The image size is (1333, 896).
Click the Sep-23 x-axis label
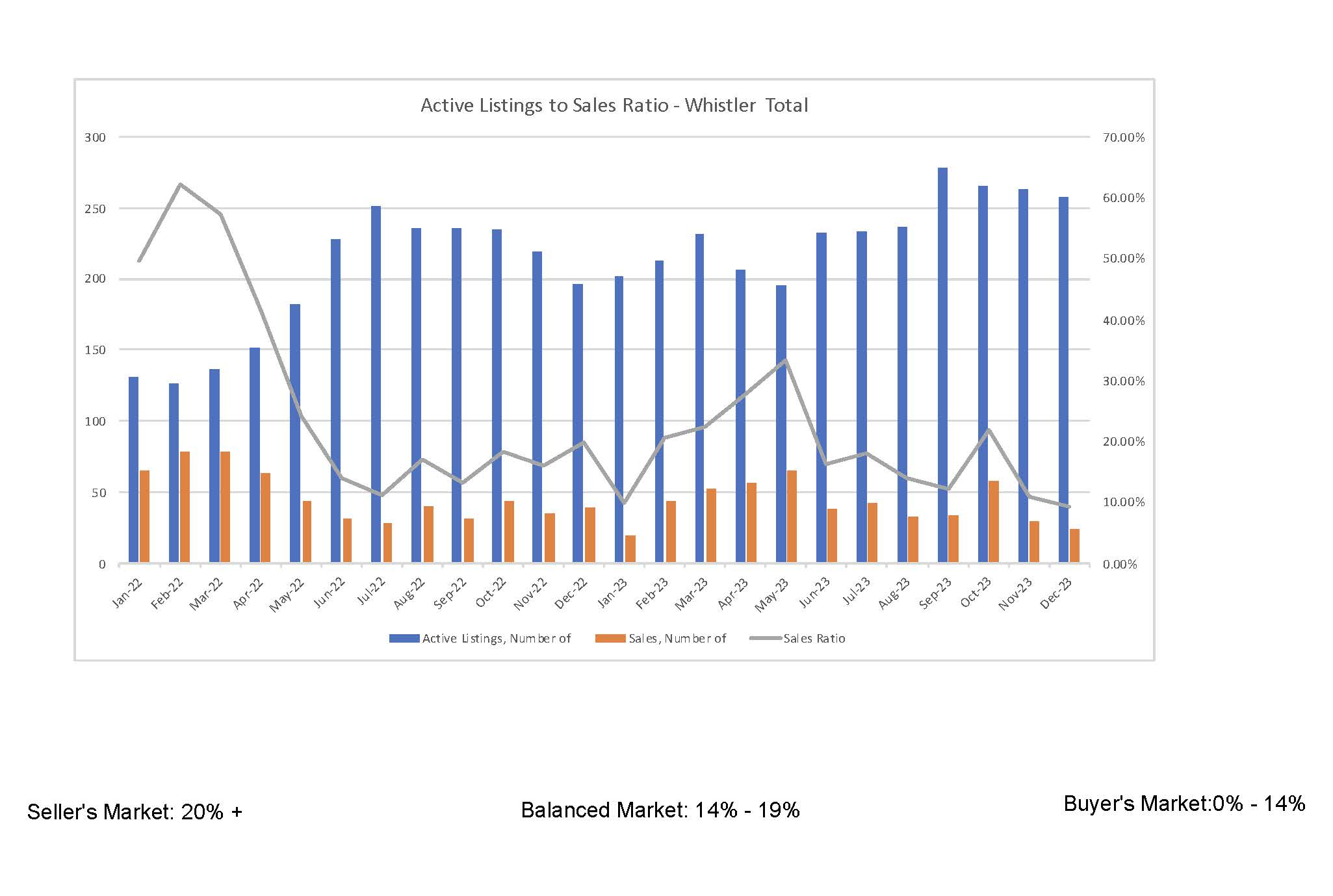pos(936,593)
